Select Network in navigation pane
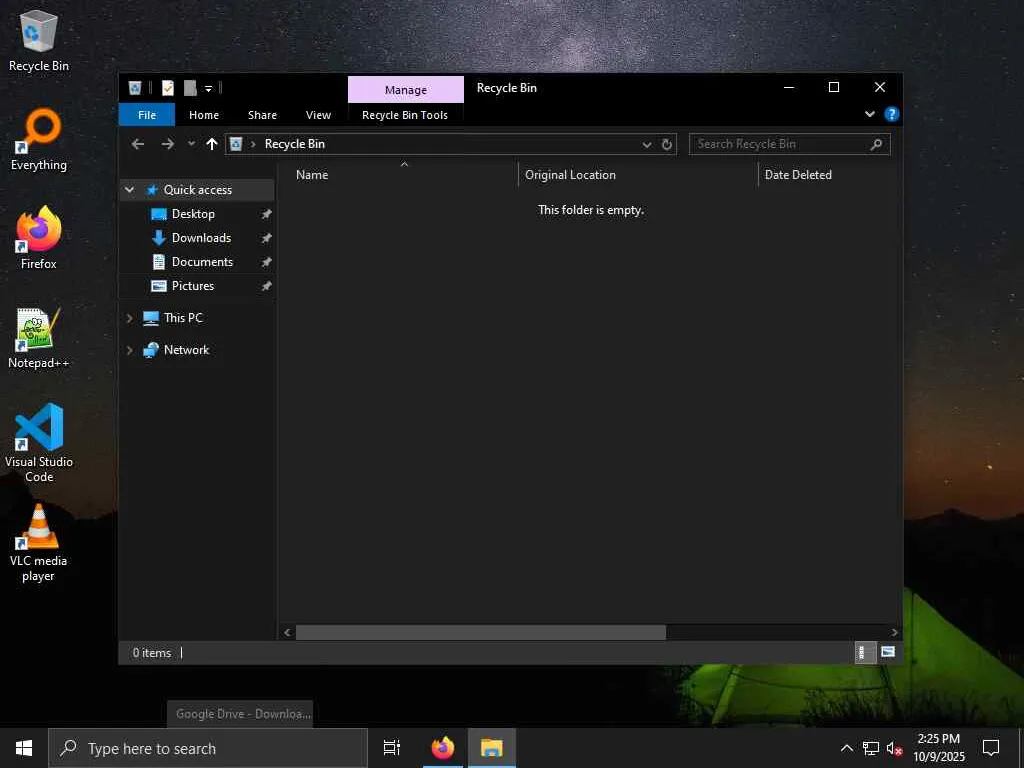Viewport: 1024px width, 768px height. tap(186, 349)
